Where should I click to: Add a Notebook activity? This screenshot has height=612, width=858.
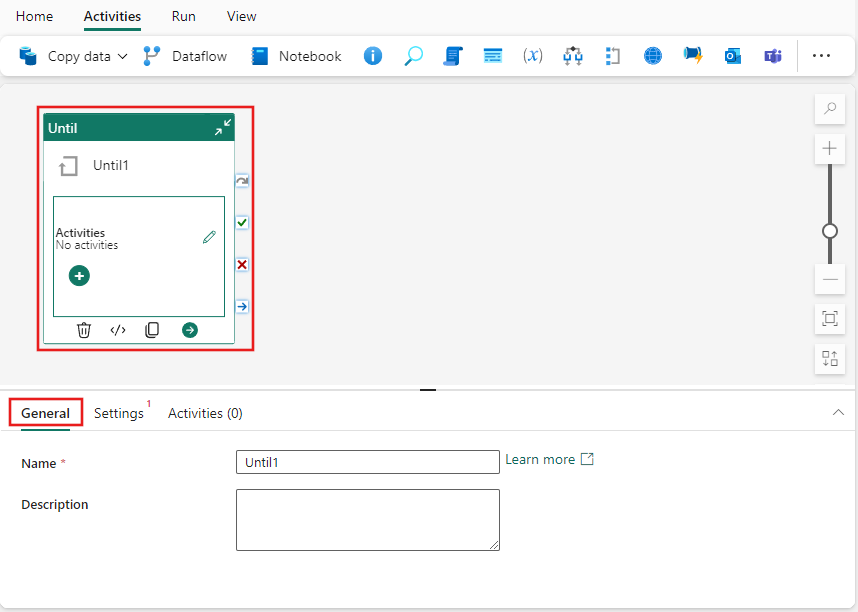[x=296, y=56]
